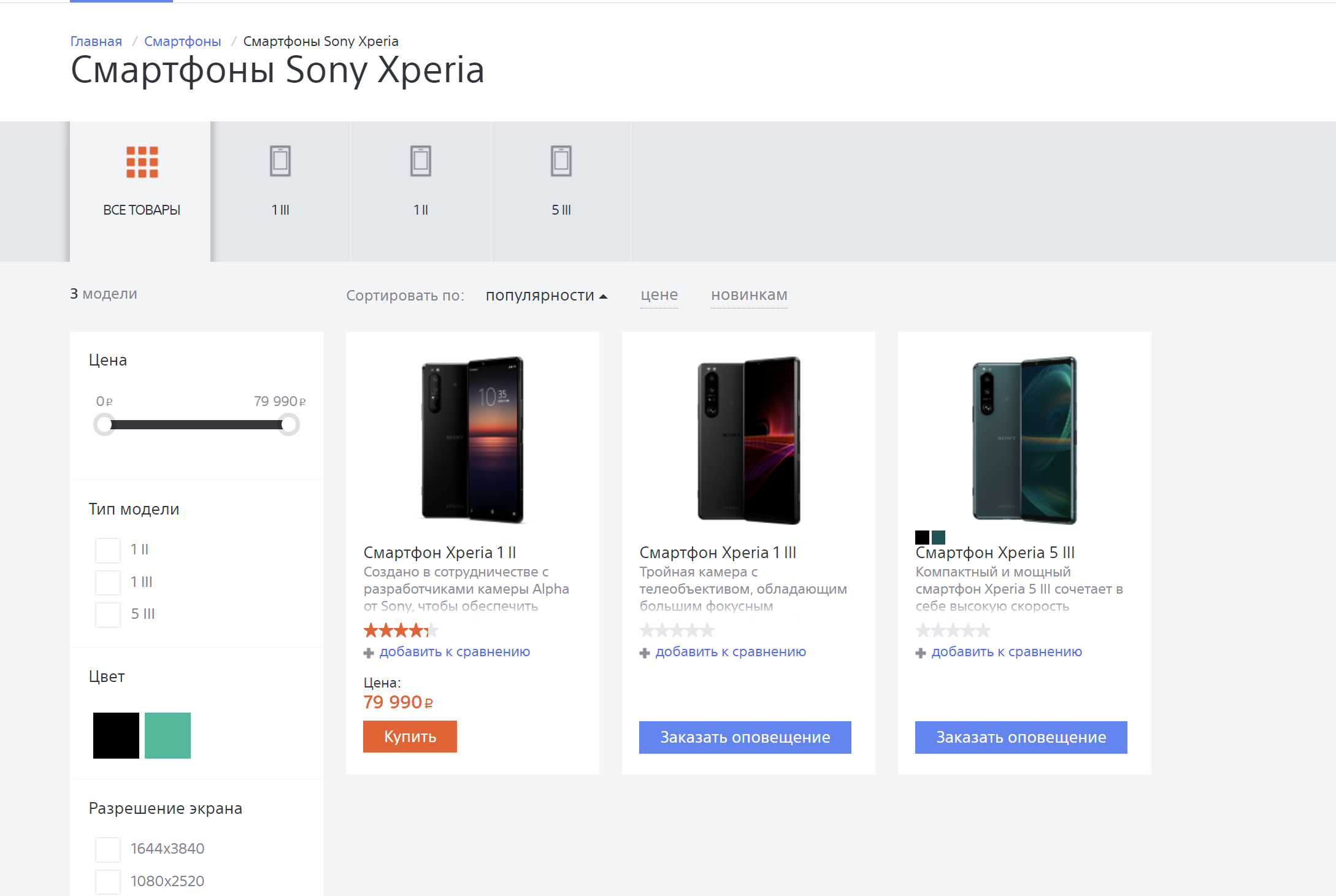1336x896 pixels.
Task: Check the '5 III' model type checkbox
Action: (x=108, y=615)
